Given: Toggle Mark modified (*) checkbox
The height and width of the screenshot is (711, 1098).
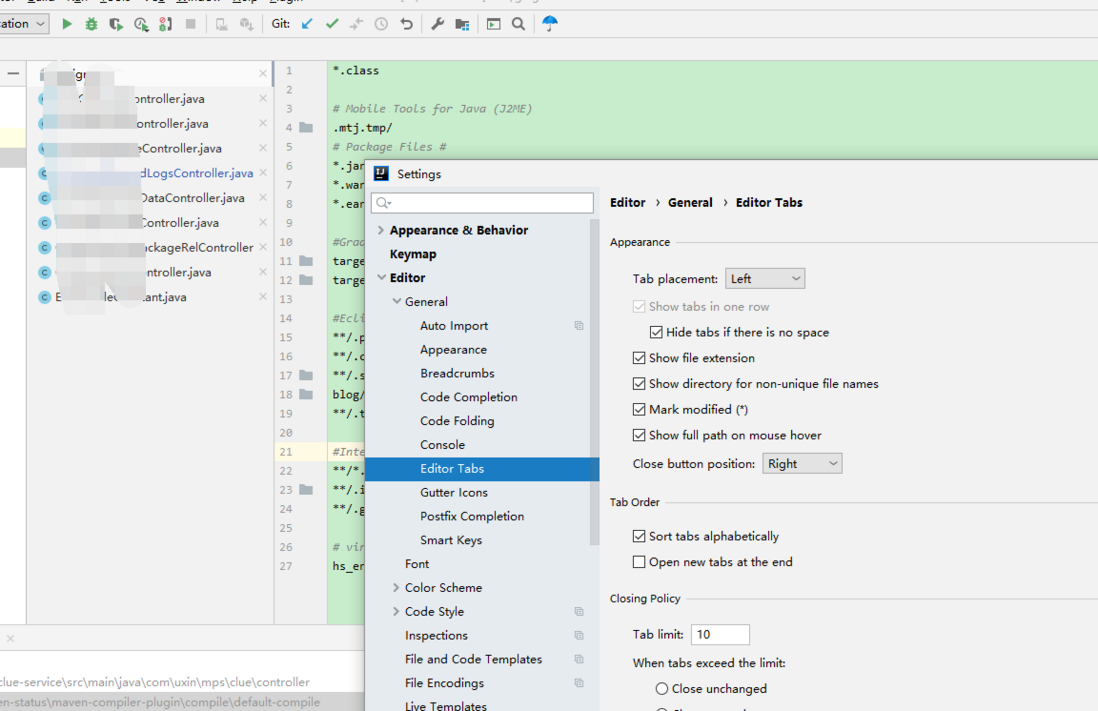Looking at the screenshot, I should pos(639,409).
